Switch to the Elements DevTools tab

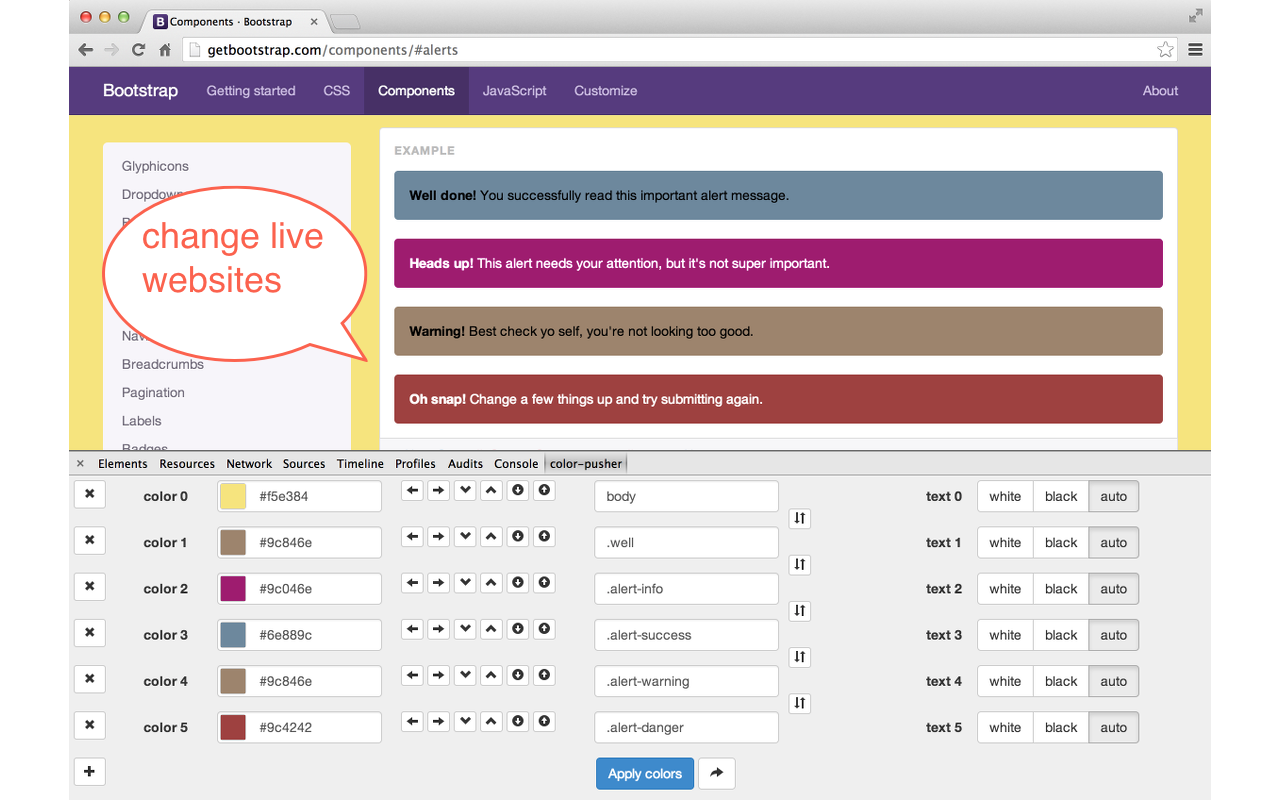[x=122, y=464]
